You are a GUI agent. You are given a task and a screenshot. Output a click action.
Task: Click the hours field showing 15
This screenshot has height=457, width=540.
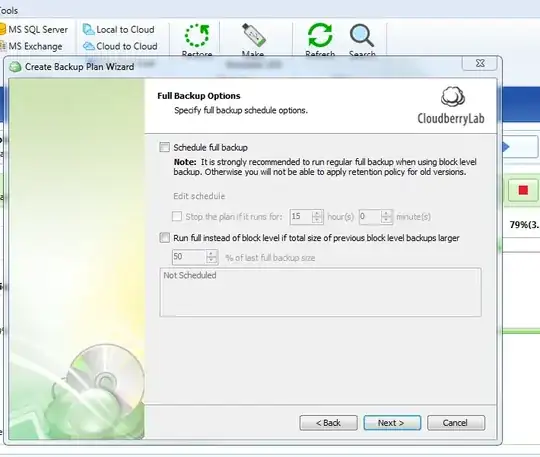pos(300,217)
